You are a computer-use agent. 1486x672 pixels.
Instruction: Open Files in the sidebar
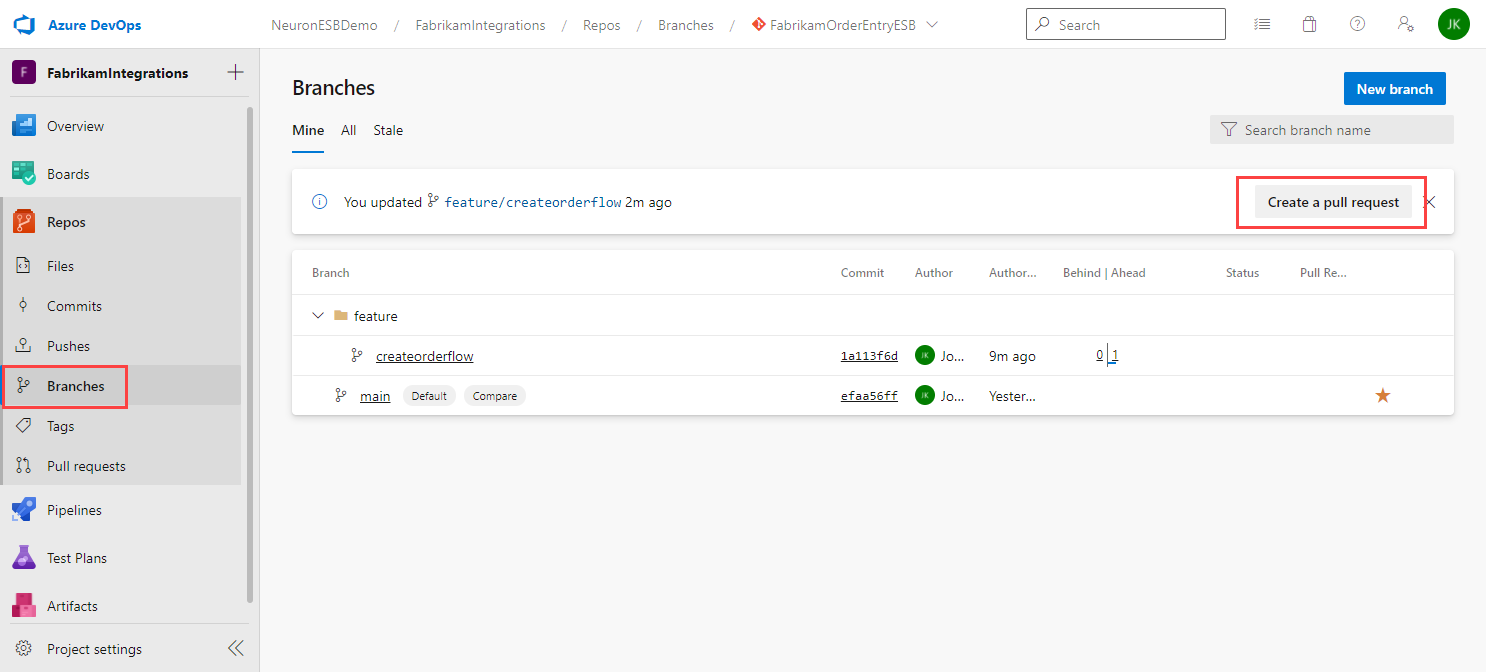pos(120,266)
